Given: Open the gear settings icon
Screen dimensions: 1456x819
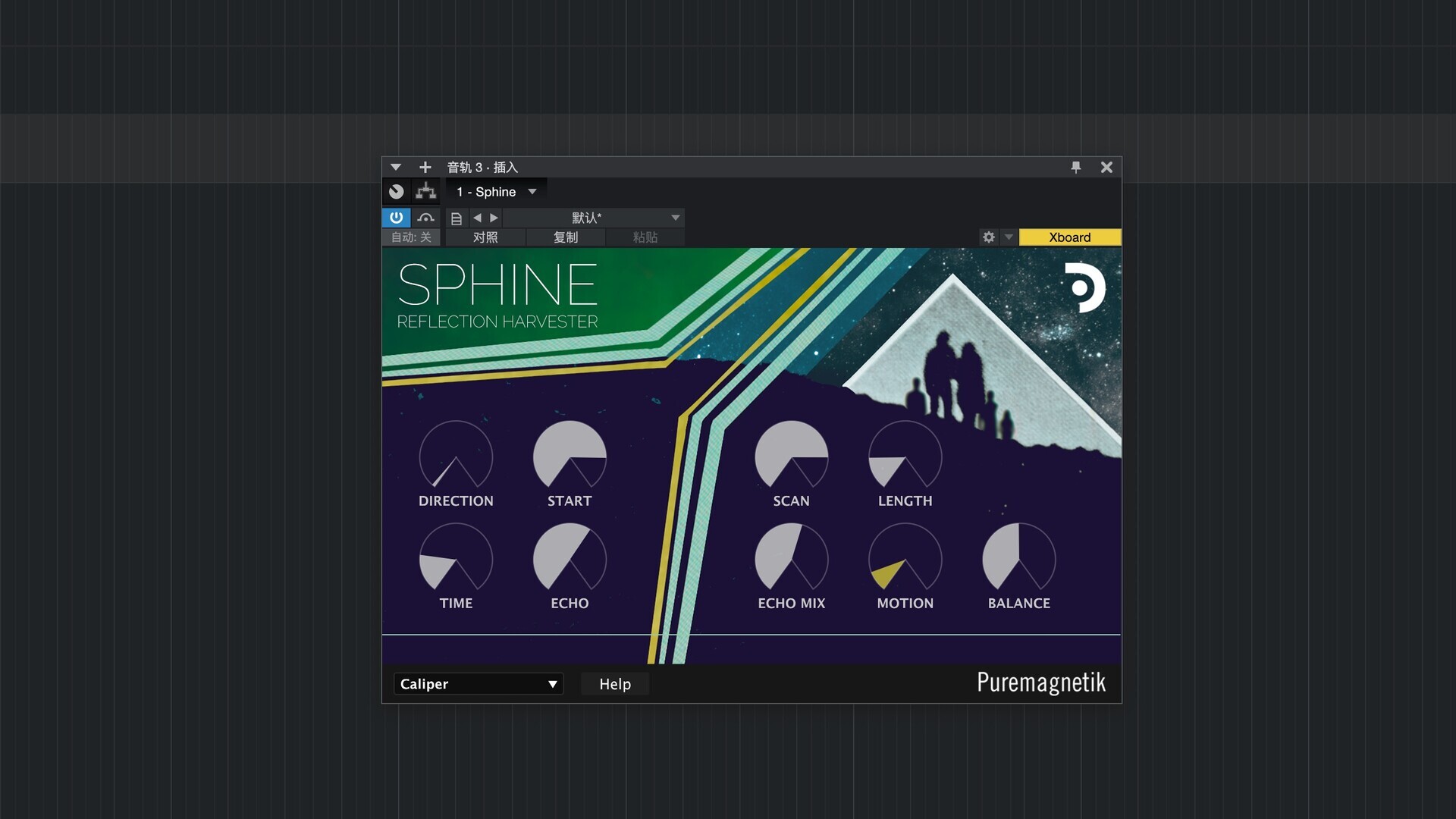Looking at the screenshot, I should (988, 237).
